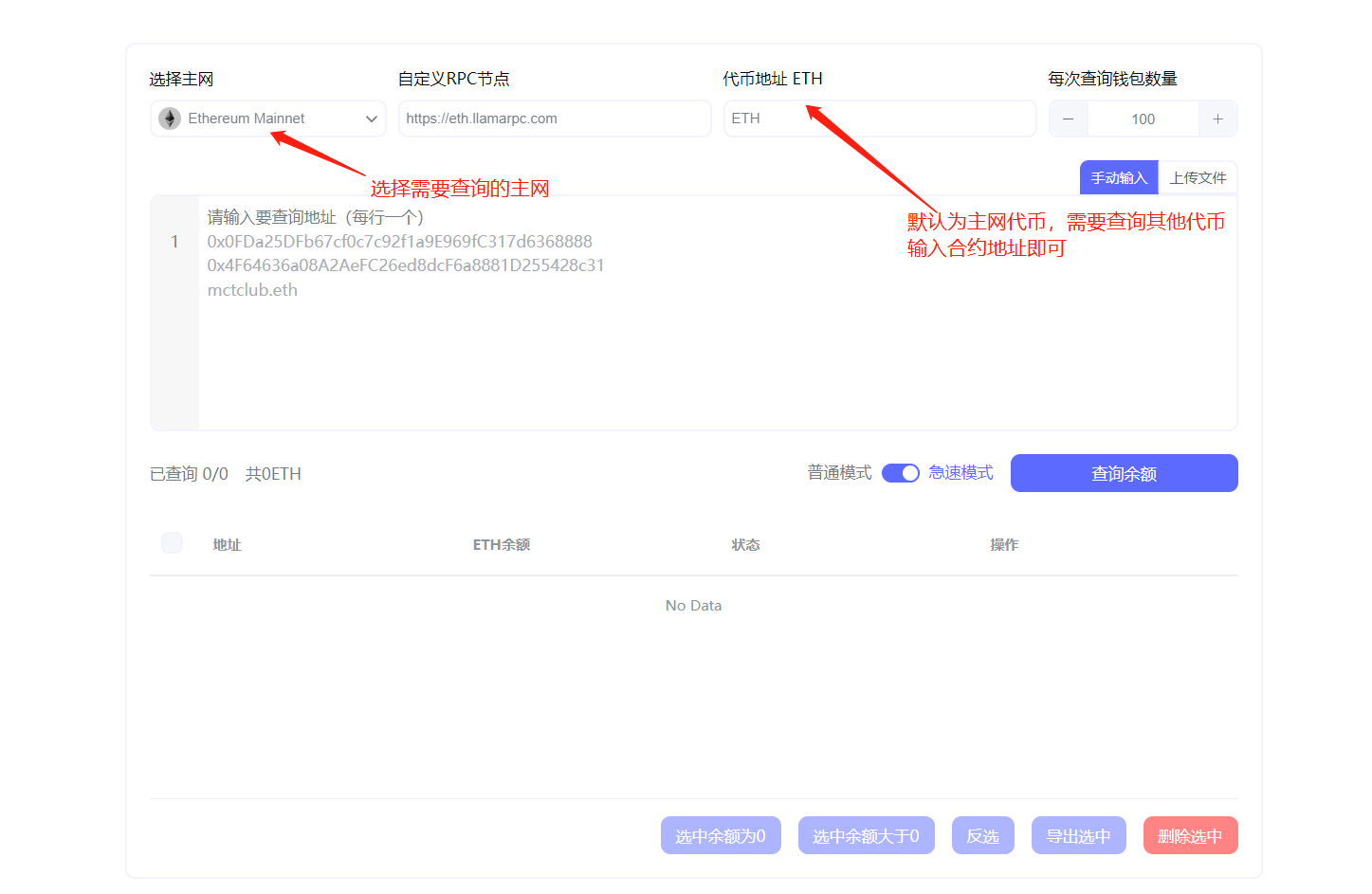Viewport: 1372px width, 894px height.
Task: Click the custom RPC node input field
Action: (554, 118)
